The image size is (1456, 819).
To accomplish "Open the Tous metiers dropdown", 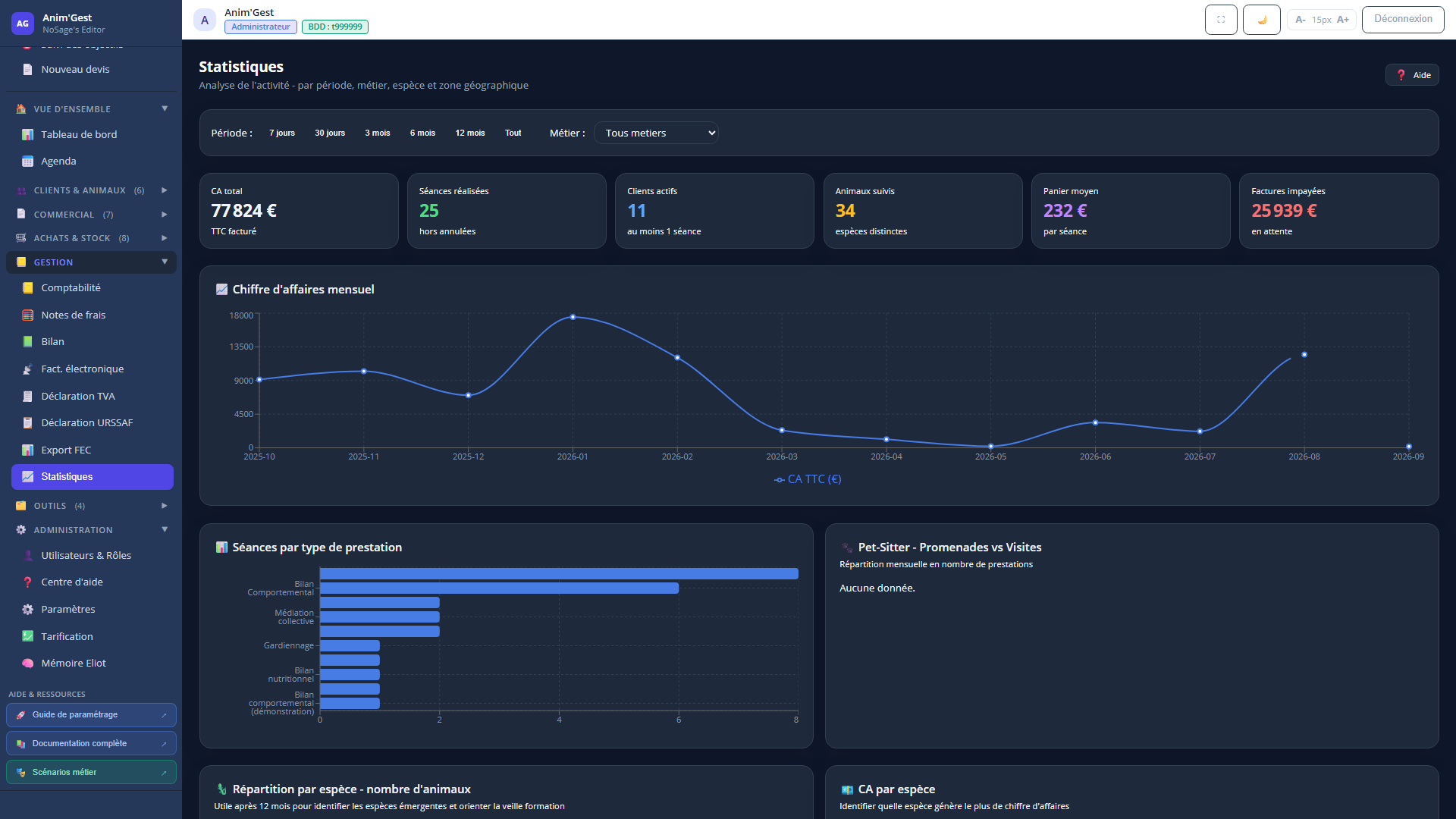I will pyautogui.click(x=656, y=133).
